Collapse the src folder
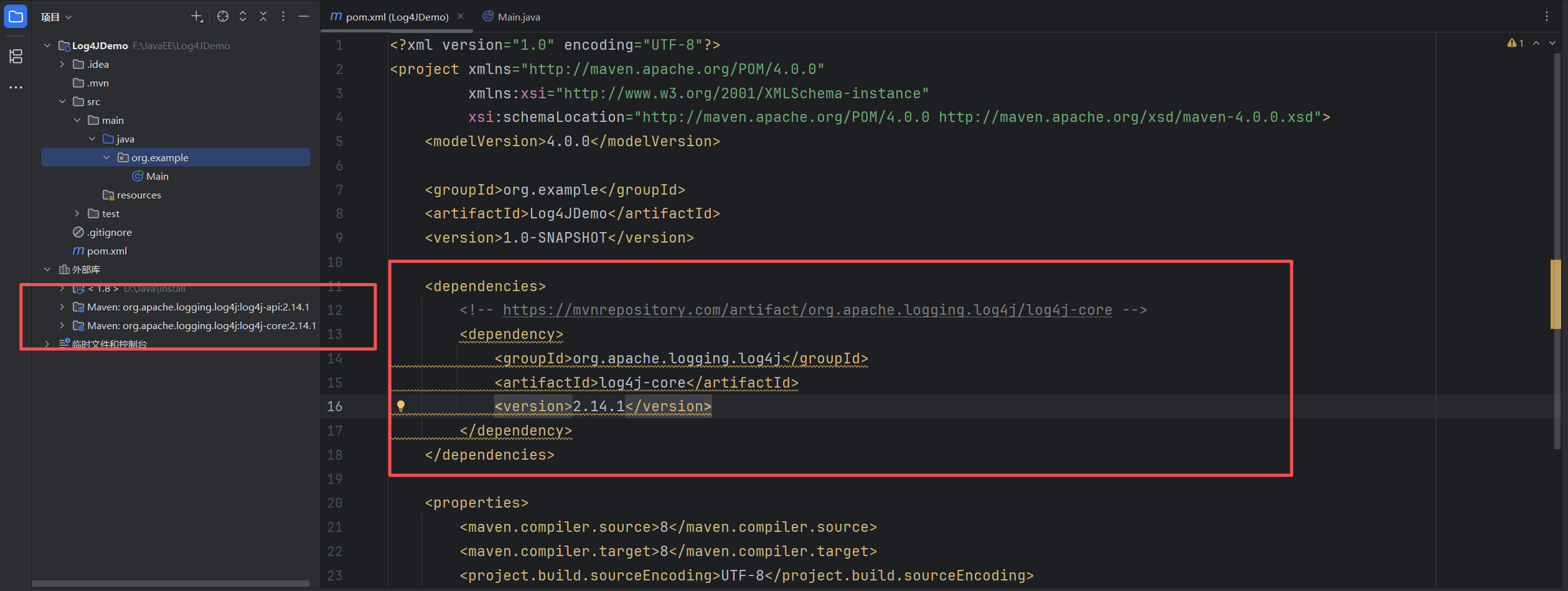Screen dimensions: 1568x591 [x=62, y=101]
